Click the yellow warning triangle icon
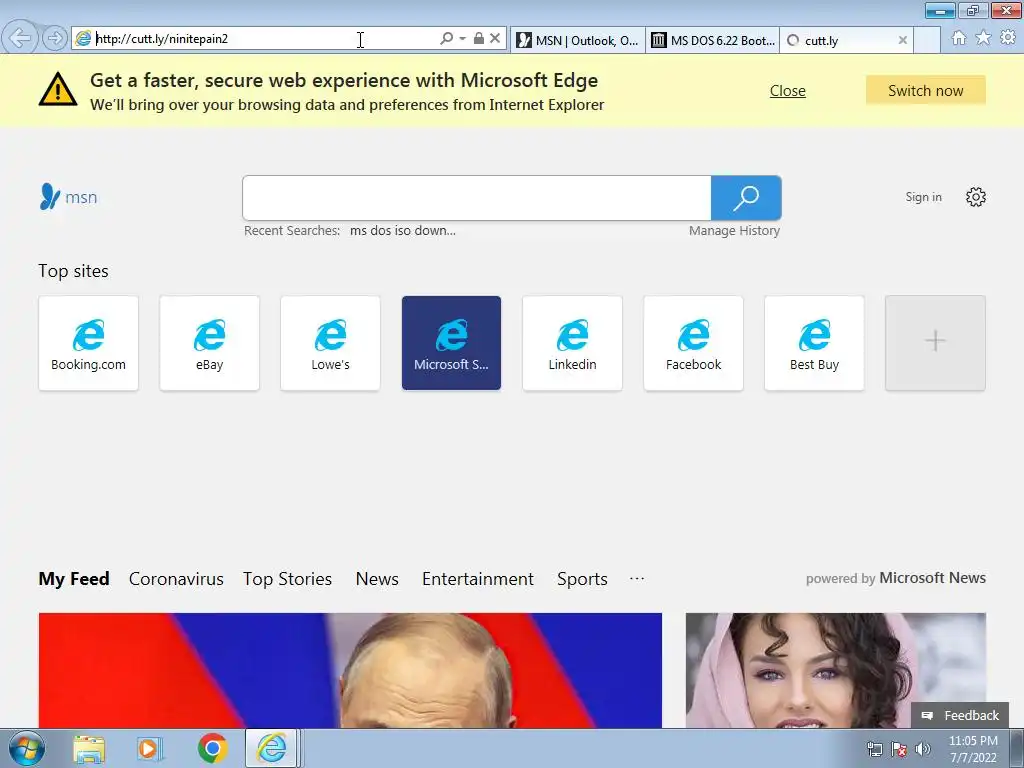 58,89
